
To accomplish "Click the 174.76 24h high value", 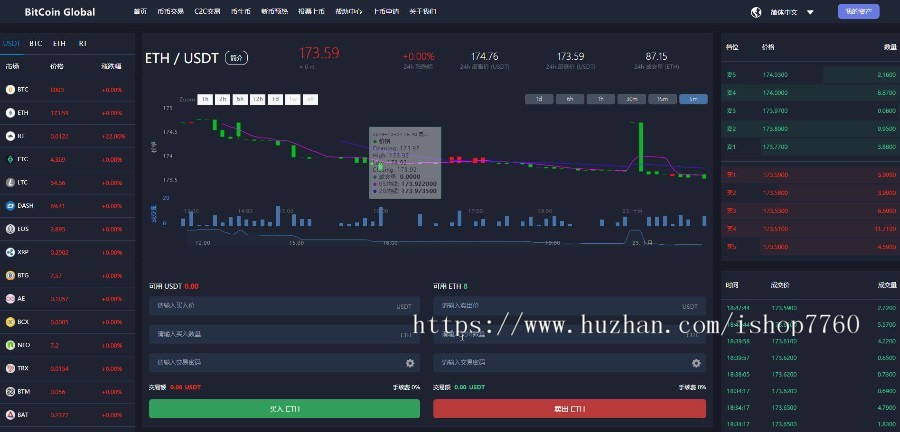I will [484, 56].
